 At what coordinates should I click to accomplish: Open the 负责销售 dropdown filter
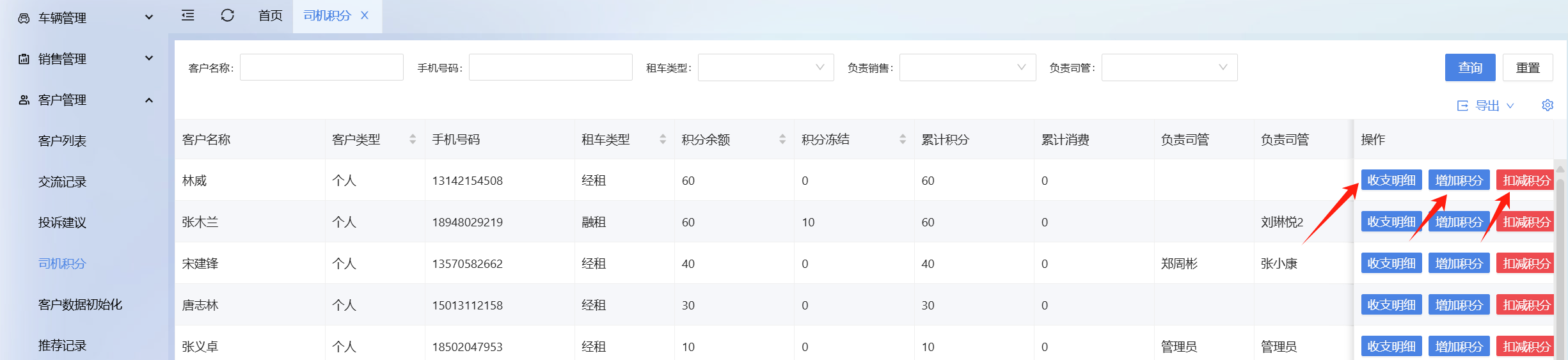click(967, 68)
